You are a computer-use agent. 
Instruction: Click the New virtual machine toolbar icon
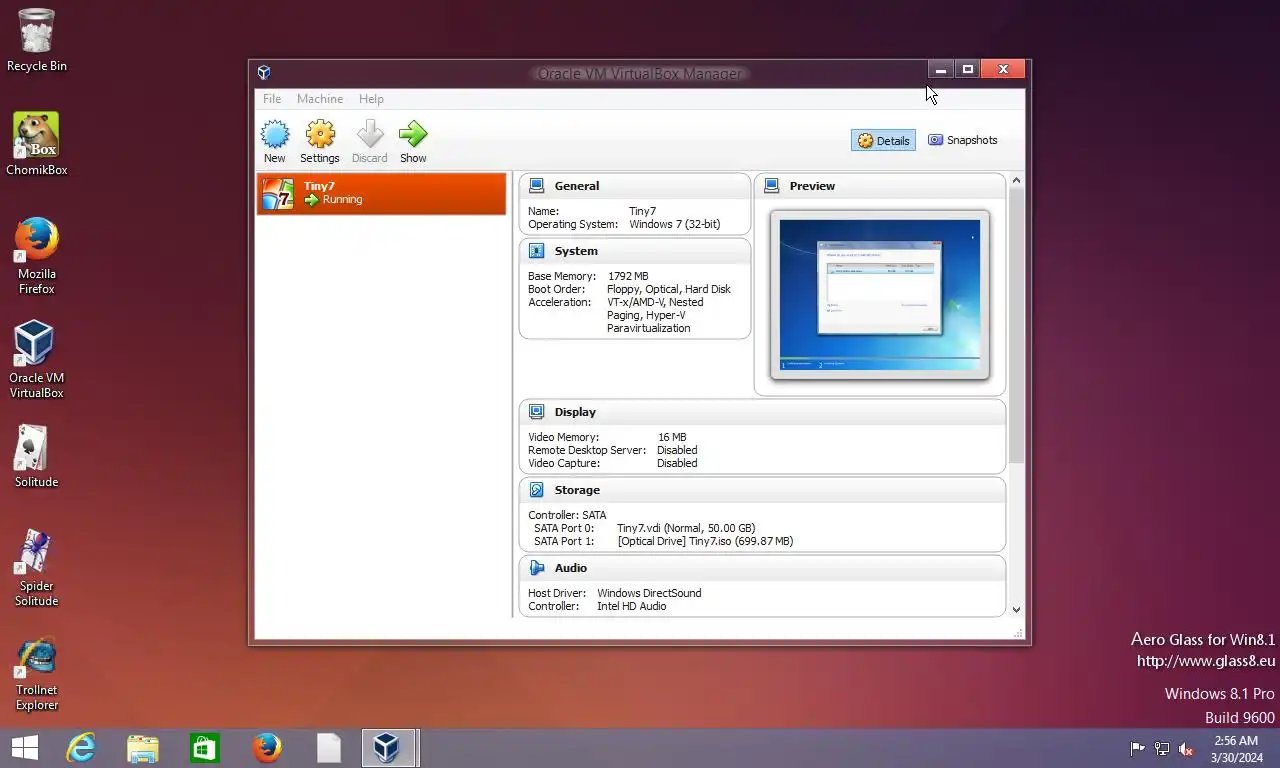point(275,135)
